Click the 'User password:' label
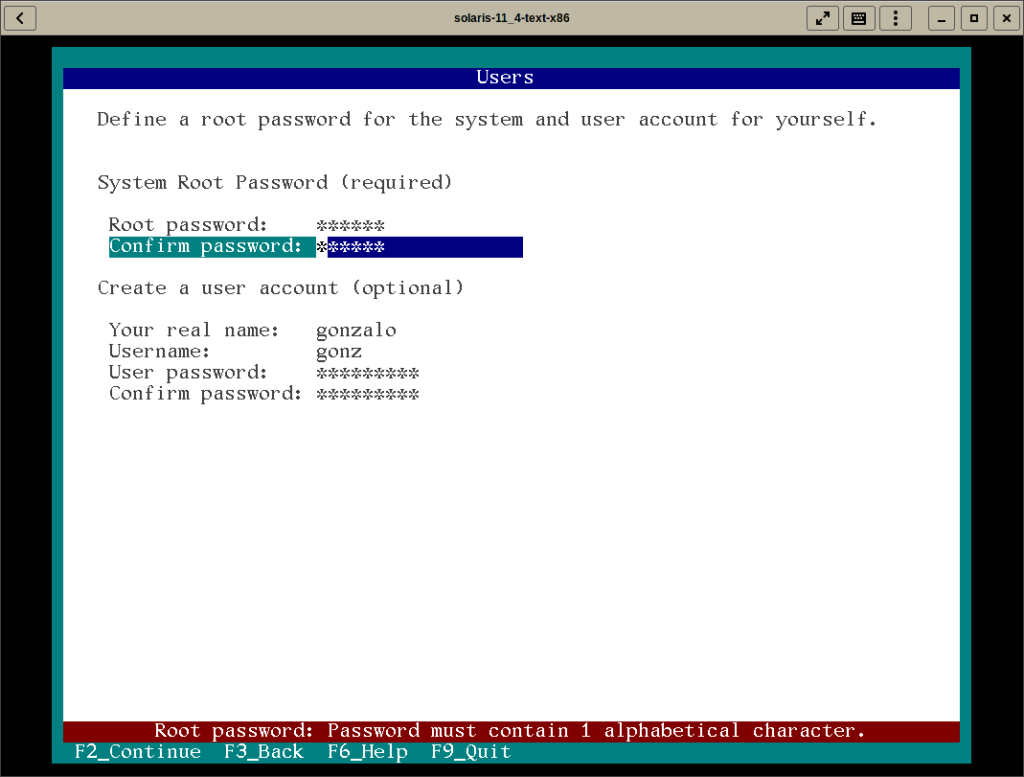This screenshot has width=1024, height=777. pyautogui.click(x=188, y=373)
